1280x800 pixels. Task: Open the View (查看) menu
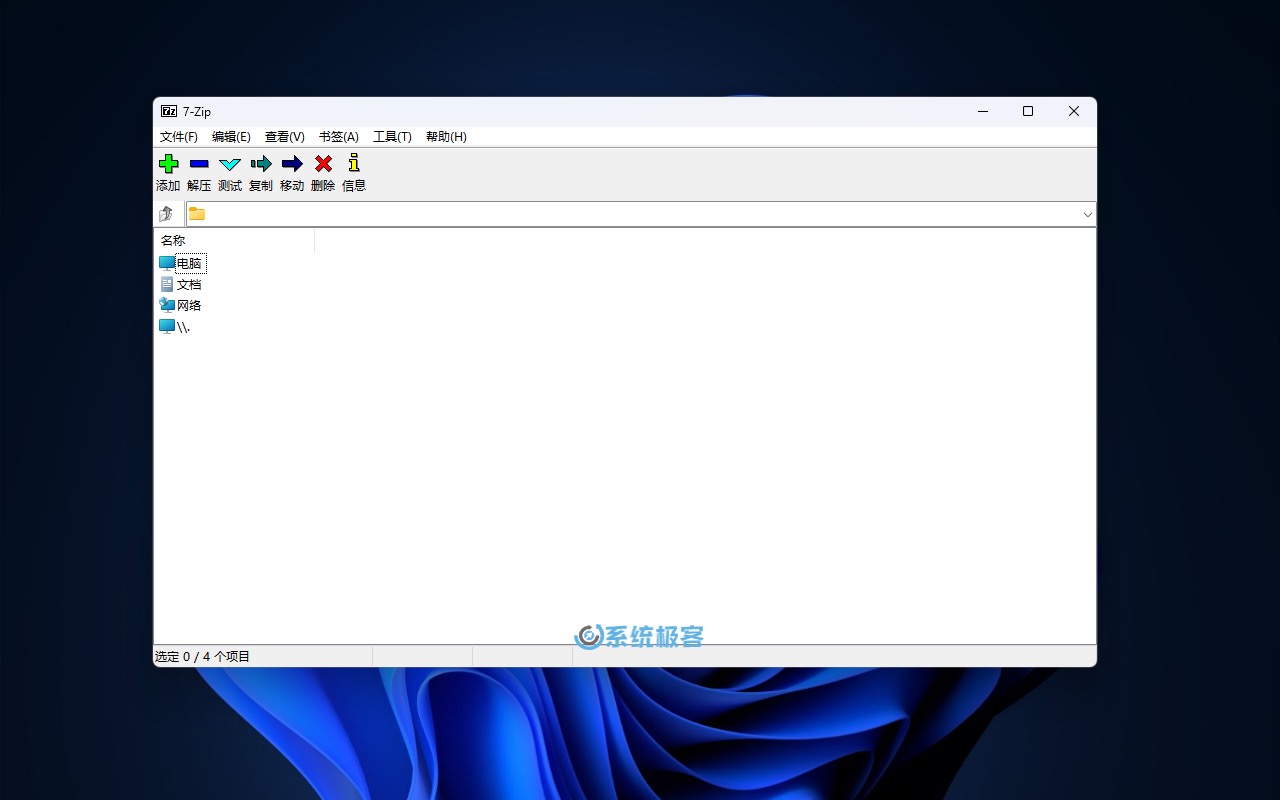[285, 137]
